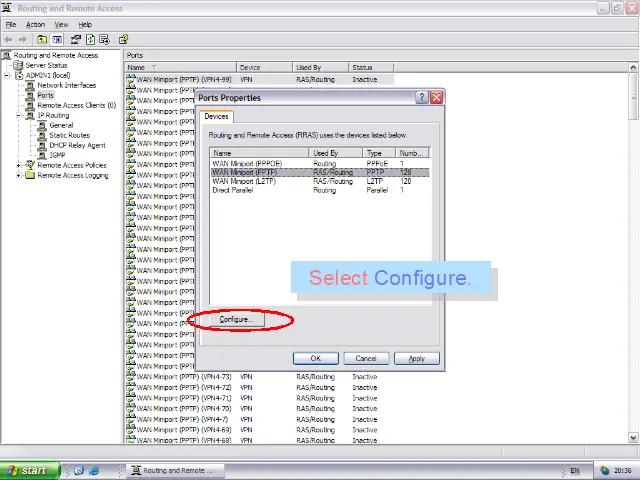
Task: Click the Network Interfaces tree icon
Action: click(x=30, y=85)
